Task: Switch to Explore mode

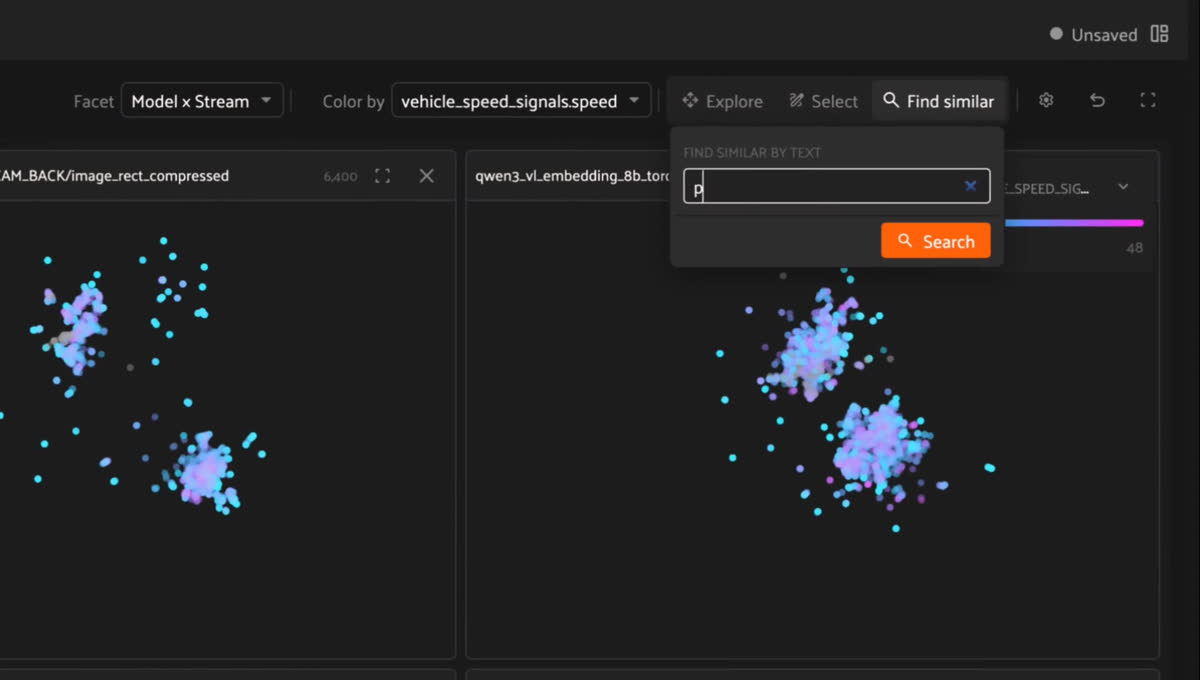Action: 722,101
